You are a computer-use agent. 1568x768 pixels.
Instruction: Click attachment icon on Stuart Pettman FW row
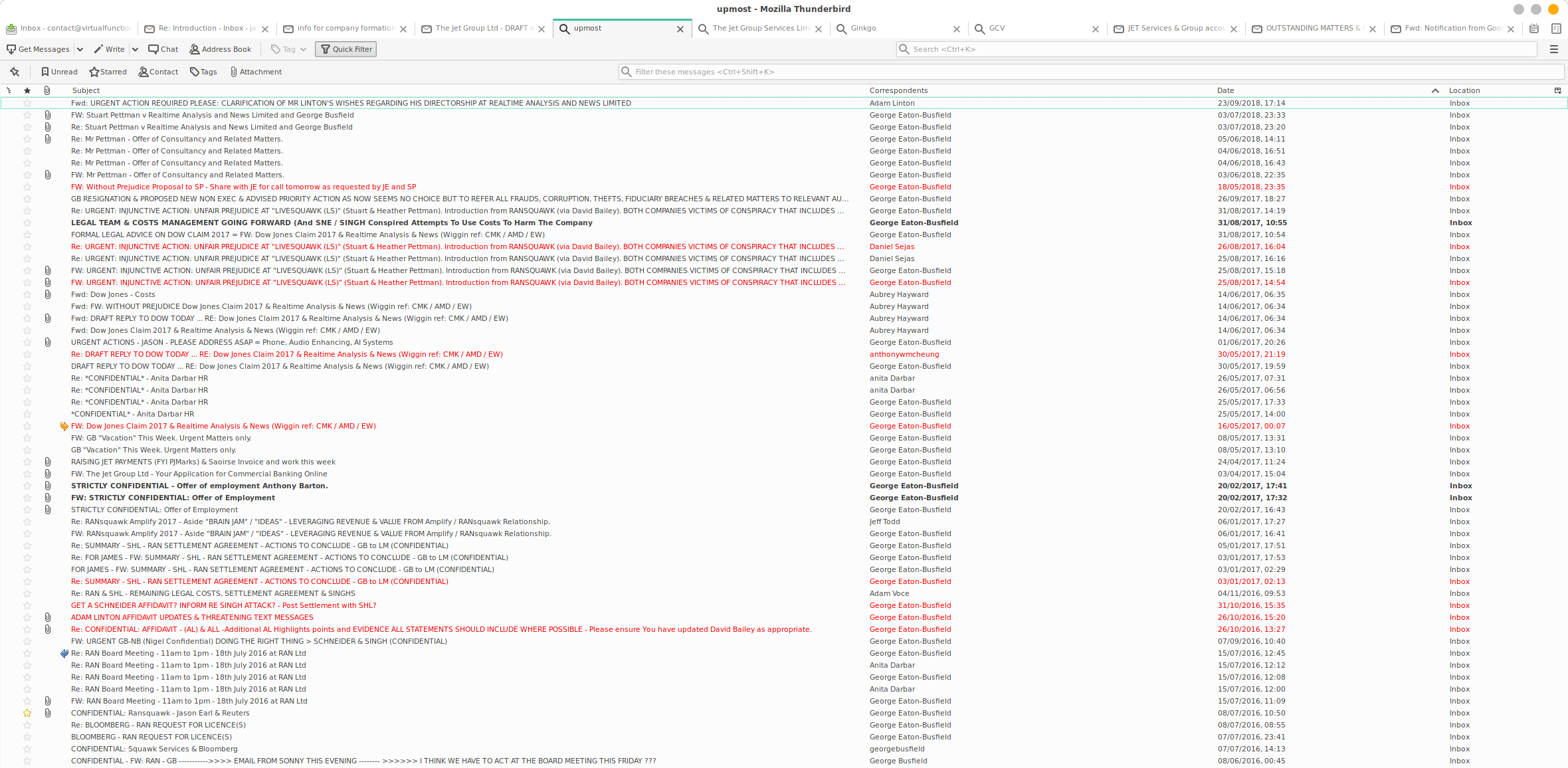[48, 115]
